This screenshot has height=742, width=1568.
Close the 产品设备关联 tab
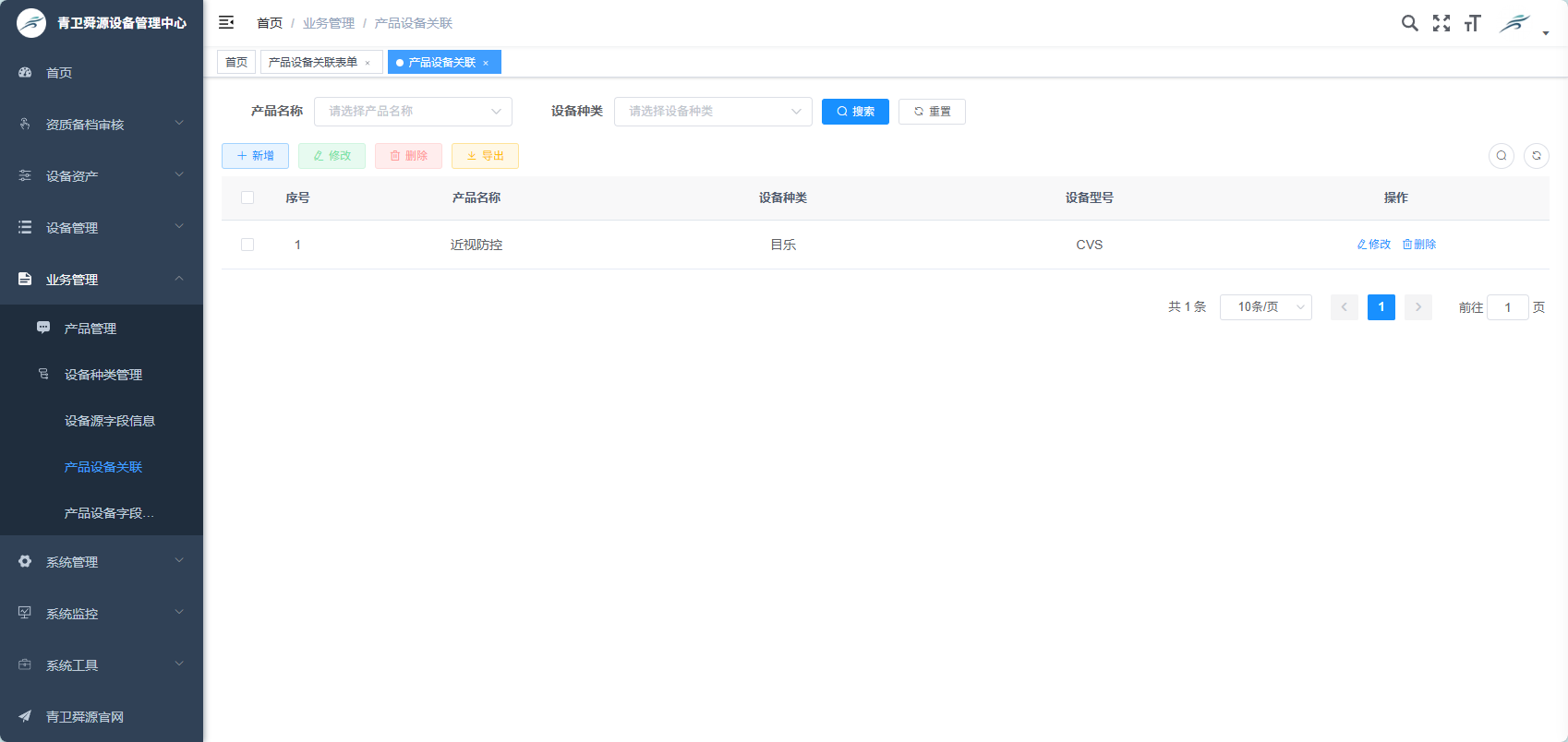tap(486, 63)
